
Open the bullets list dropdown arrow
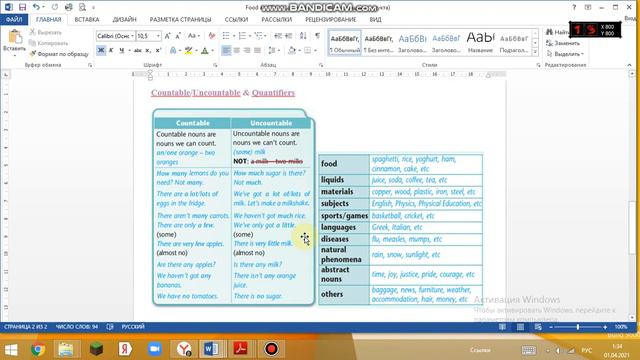[x=234, y=36]
